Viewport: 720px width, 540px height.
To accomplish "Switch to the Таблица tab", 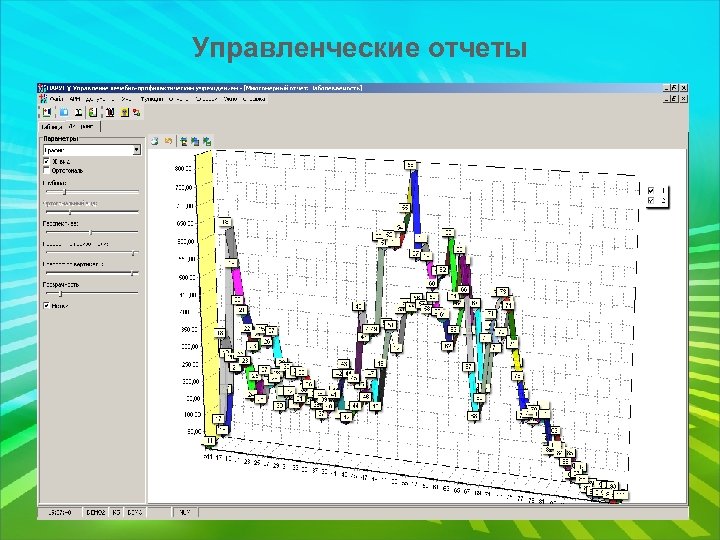I will [x=52, y=127].
